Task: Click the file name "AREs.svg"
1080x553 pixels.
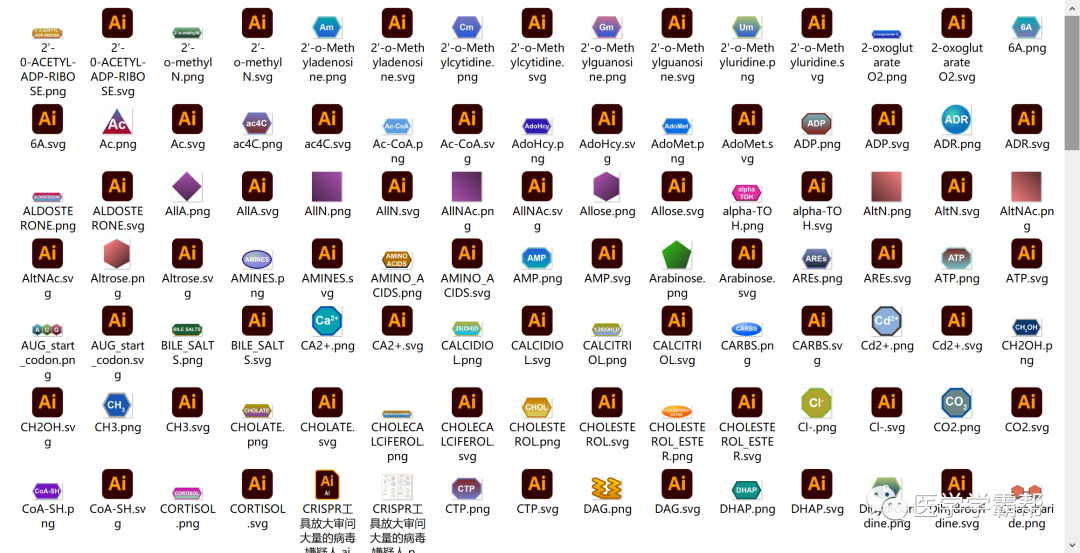Action: click(886, 278)
